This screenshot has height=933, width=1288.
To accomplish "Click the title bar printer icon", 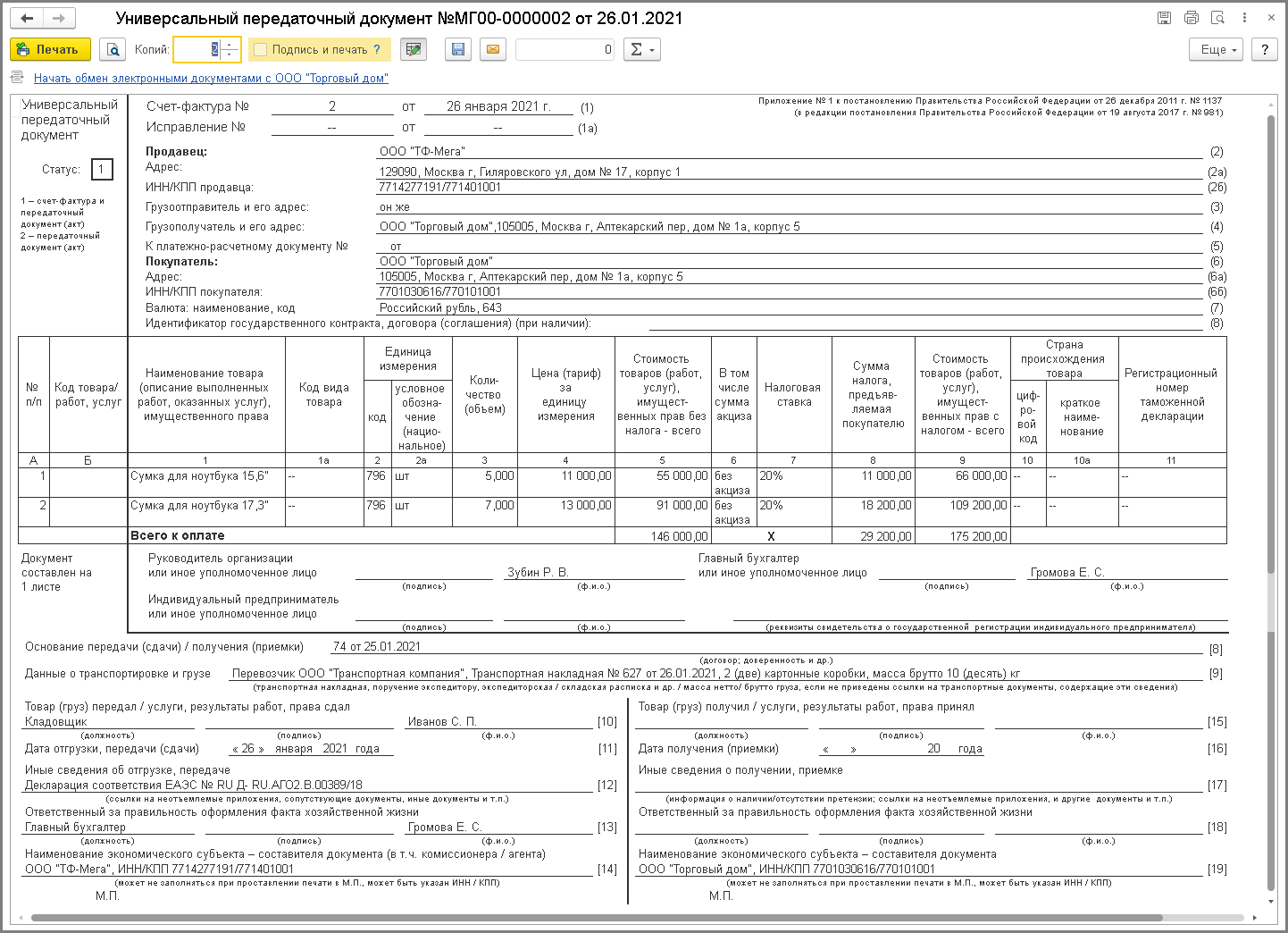I will (1191, 18).
